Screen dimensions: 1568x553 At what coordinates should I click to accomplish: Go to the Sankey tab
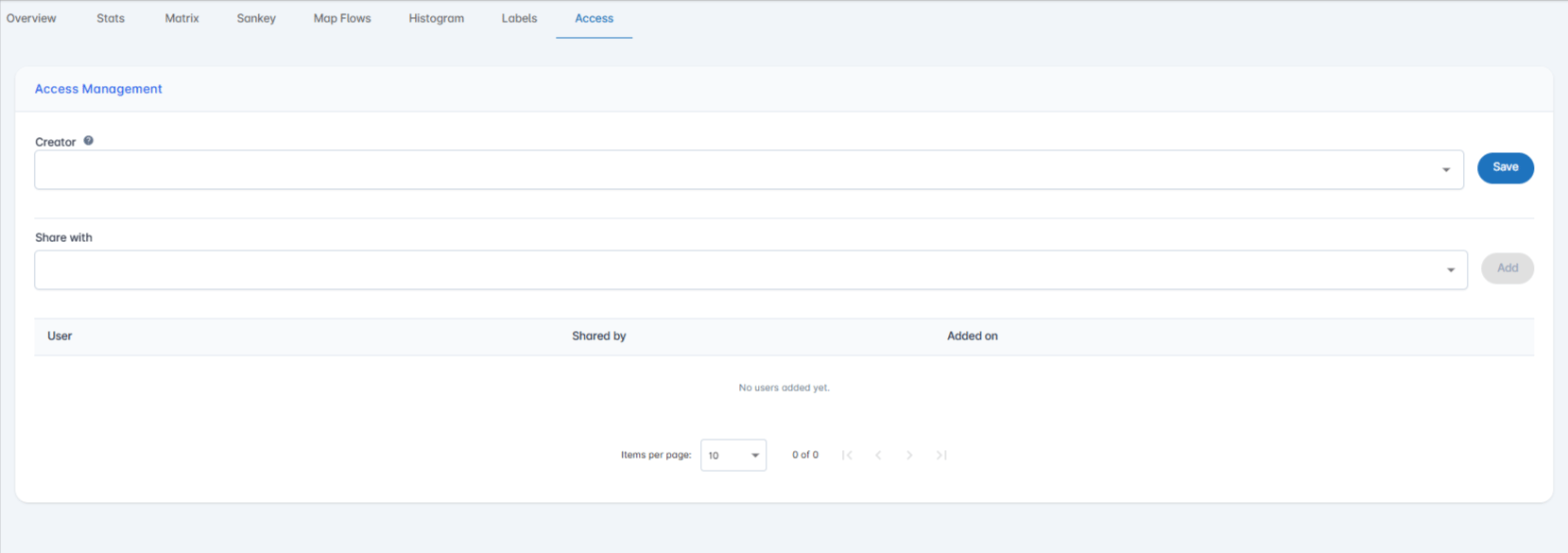[256, 18]
